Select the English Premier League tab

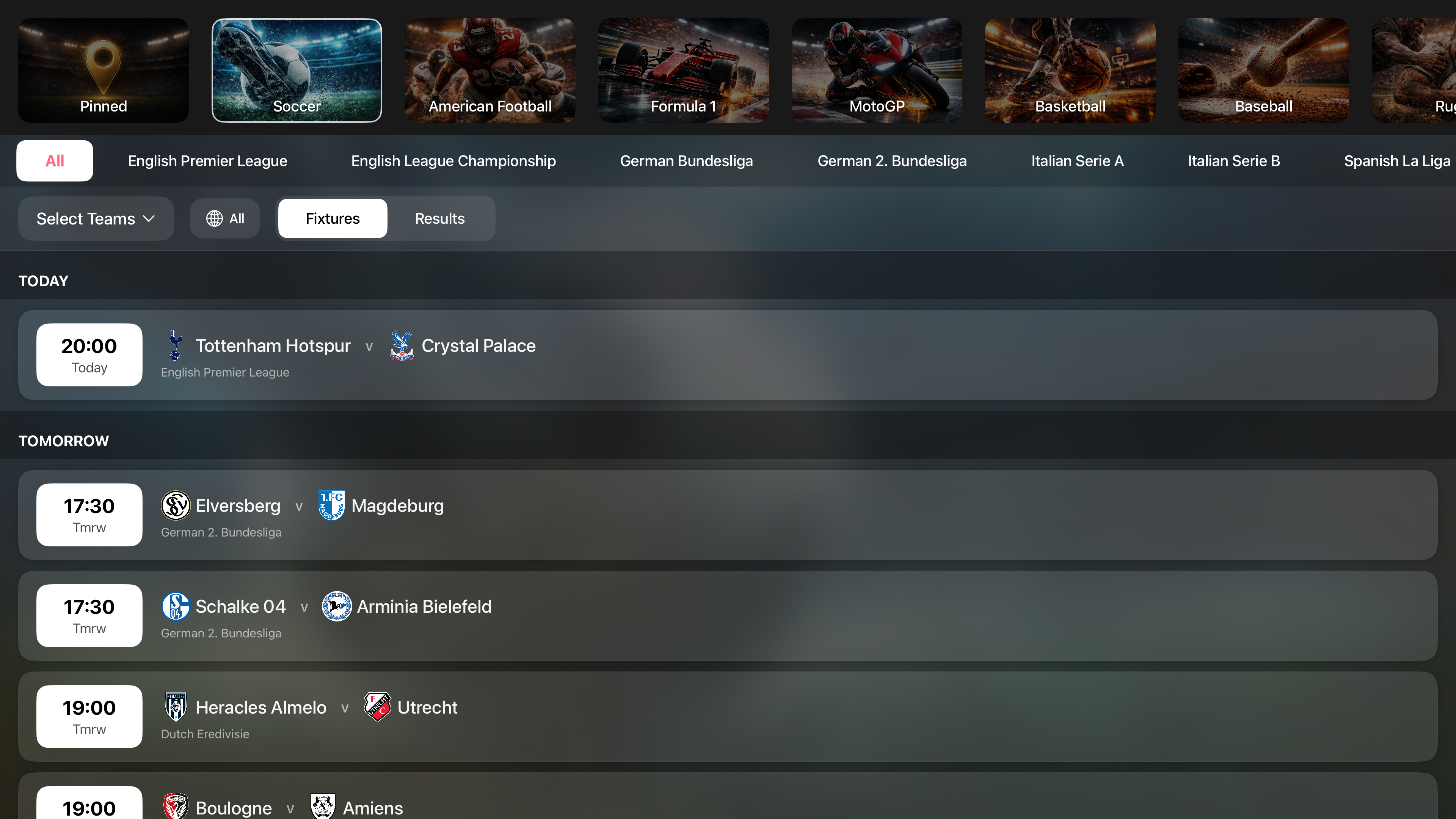(207, 161)
